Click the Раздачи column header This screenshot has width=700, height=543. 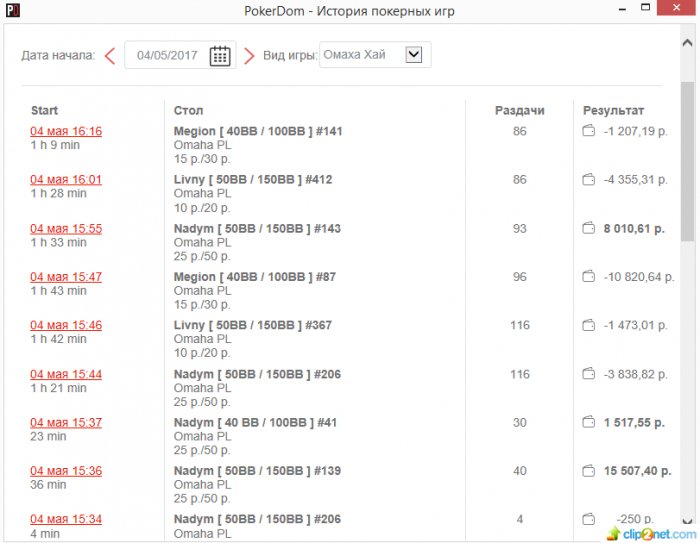[x=520, y=110]
